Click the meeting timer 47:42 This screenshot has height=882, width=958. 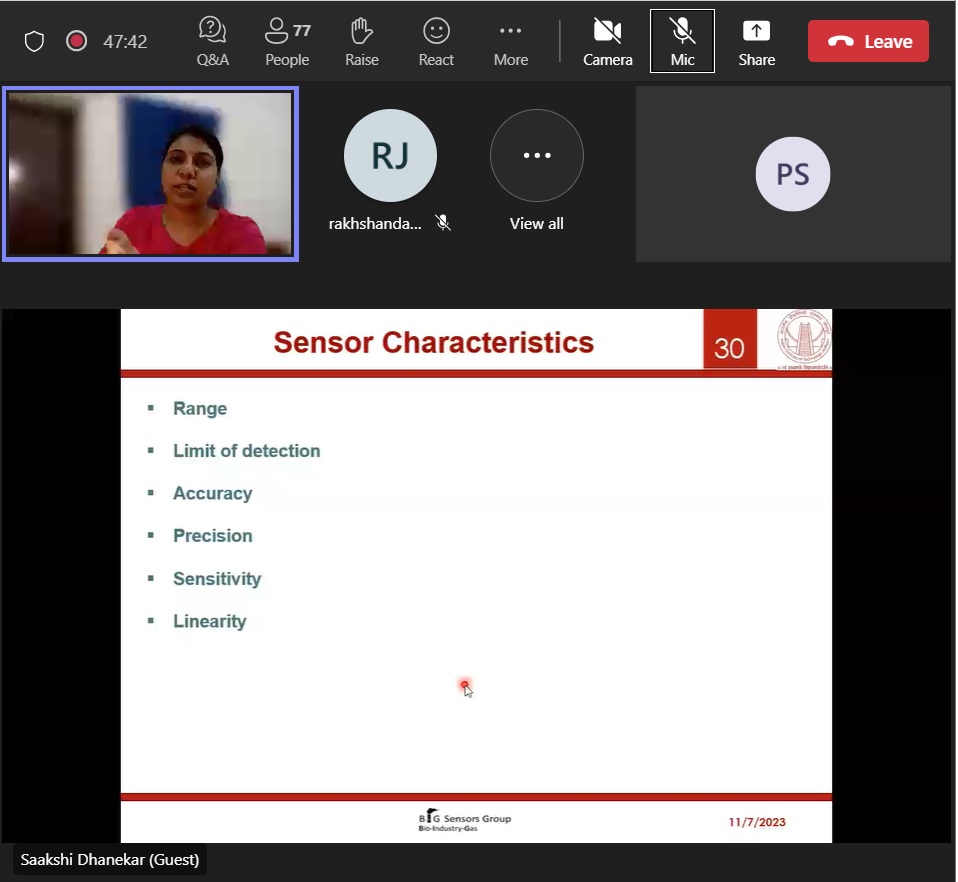[x=125, y=42]
